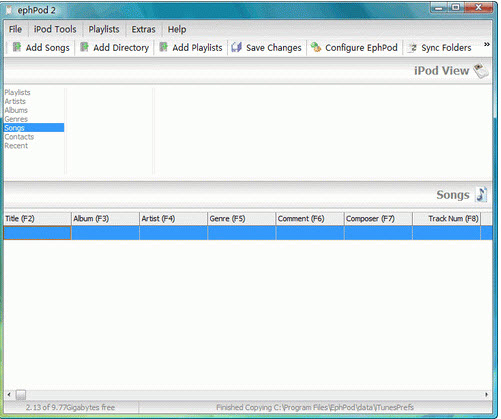Click the empty Title cell in the selected row
Screen dimensions: 501x419
[37, 233]
